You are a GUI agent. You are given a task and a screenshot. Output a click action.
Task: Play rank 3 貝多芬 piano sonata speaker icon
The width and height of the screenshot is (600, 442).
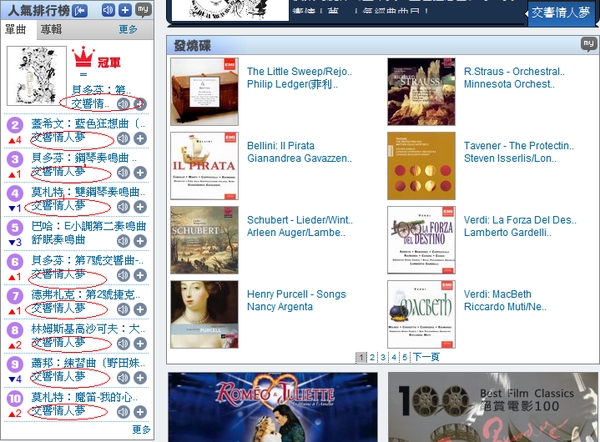[123, 173]
